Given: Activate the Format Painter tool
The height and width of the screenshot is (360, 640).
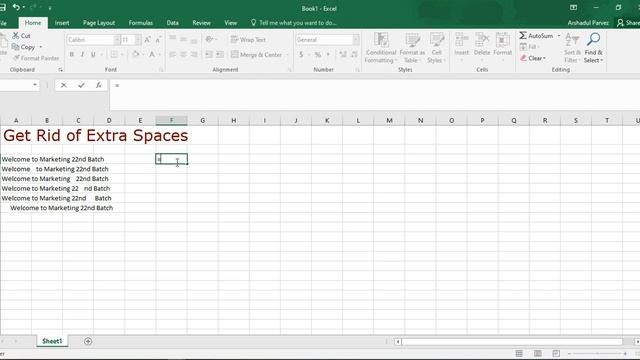Looking at the screenshot, I should click(x=36, y=58).
